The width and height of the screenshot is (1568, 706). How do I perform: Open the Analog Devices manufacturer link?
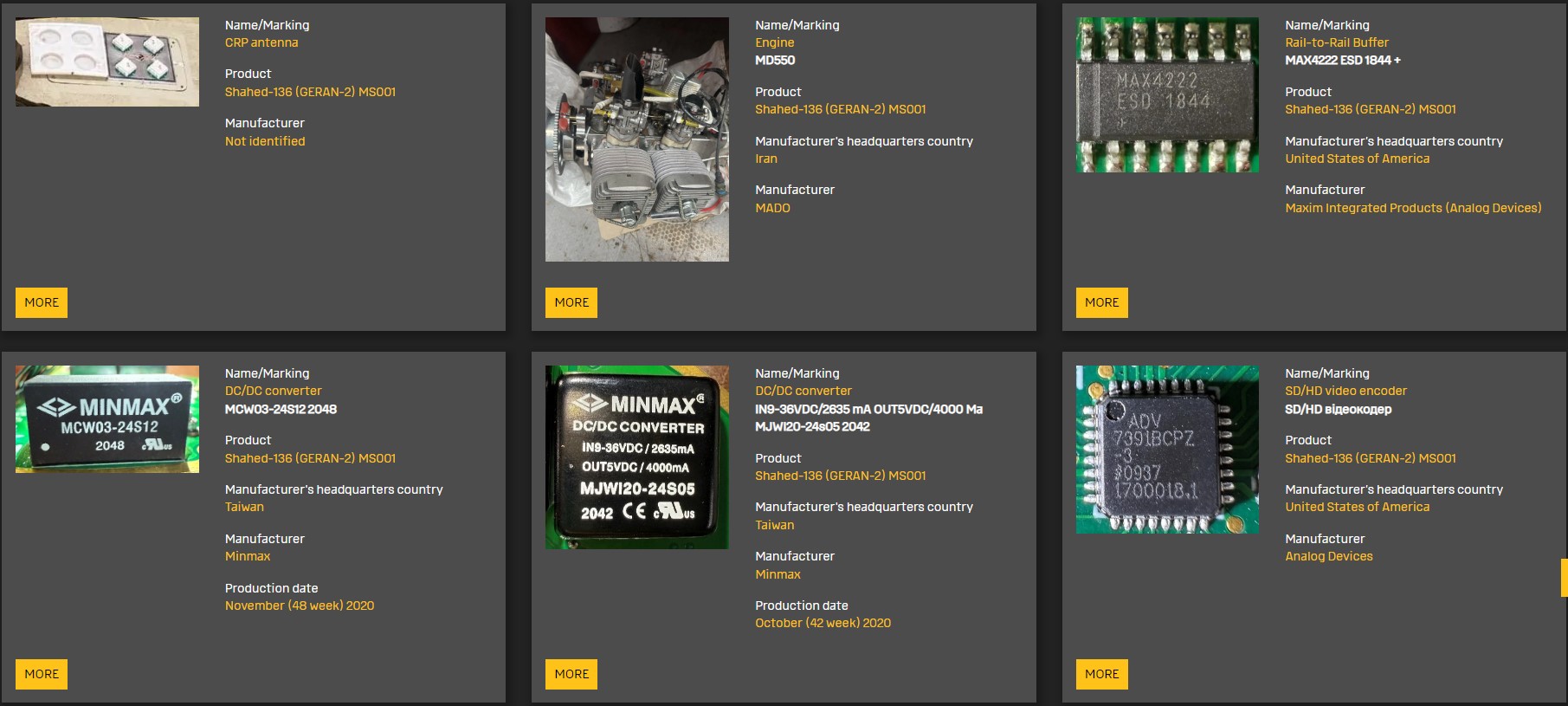point(1329,556)
